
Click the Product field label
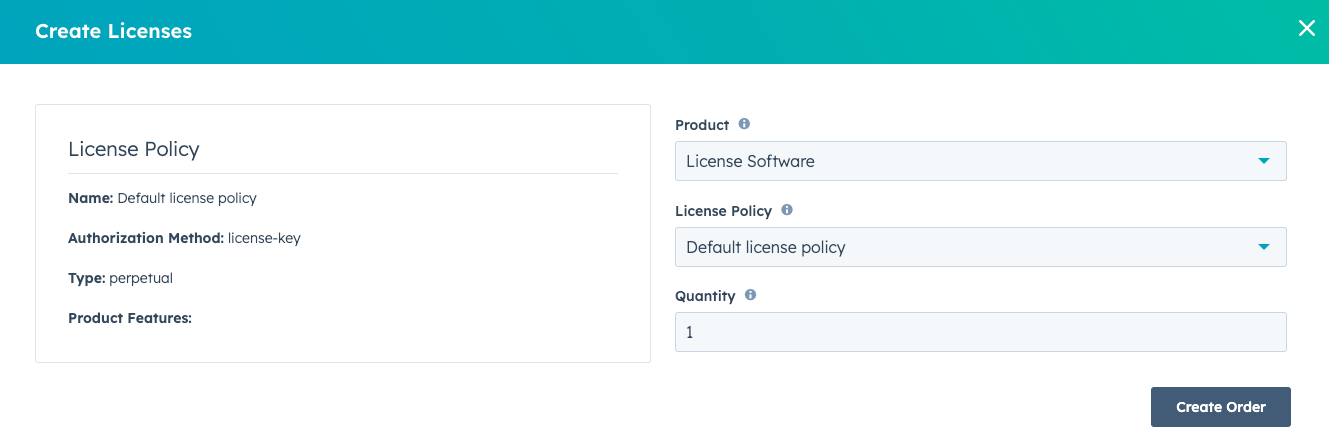(x=702, y=125)
